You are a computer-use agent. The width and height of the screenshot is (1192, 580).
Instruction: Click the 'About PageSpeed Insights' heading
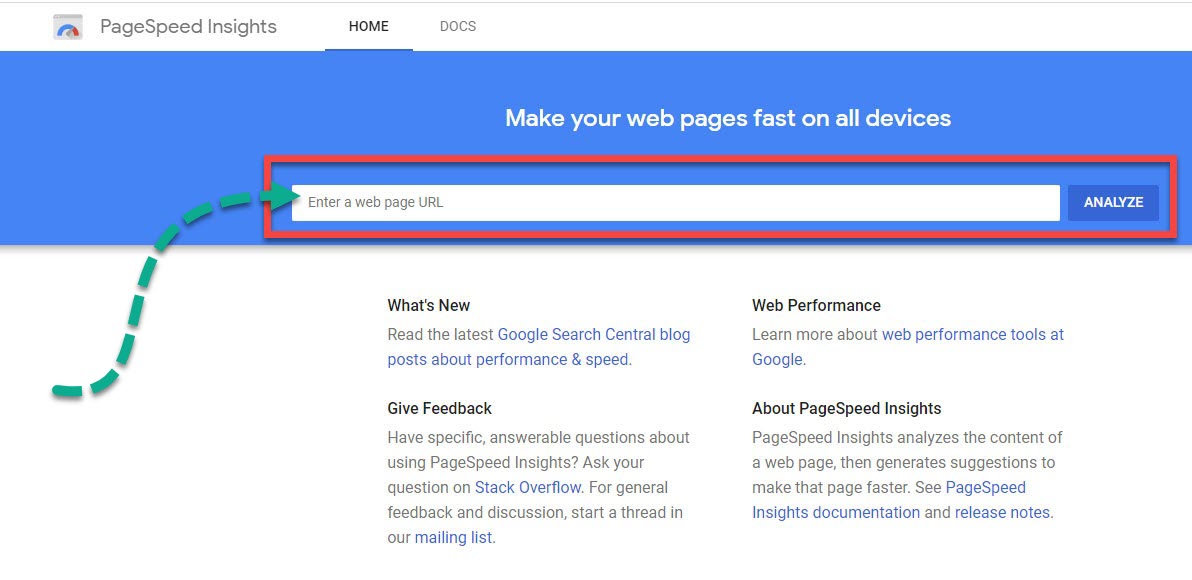846,408
